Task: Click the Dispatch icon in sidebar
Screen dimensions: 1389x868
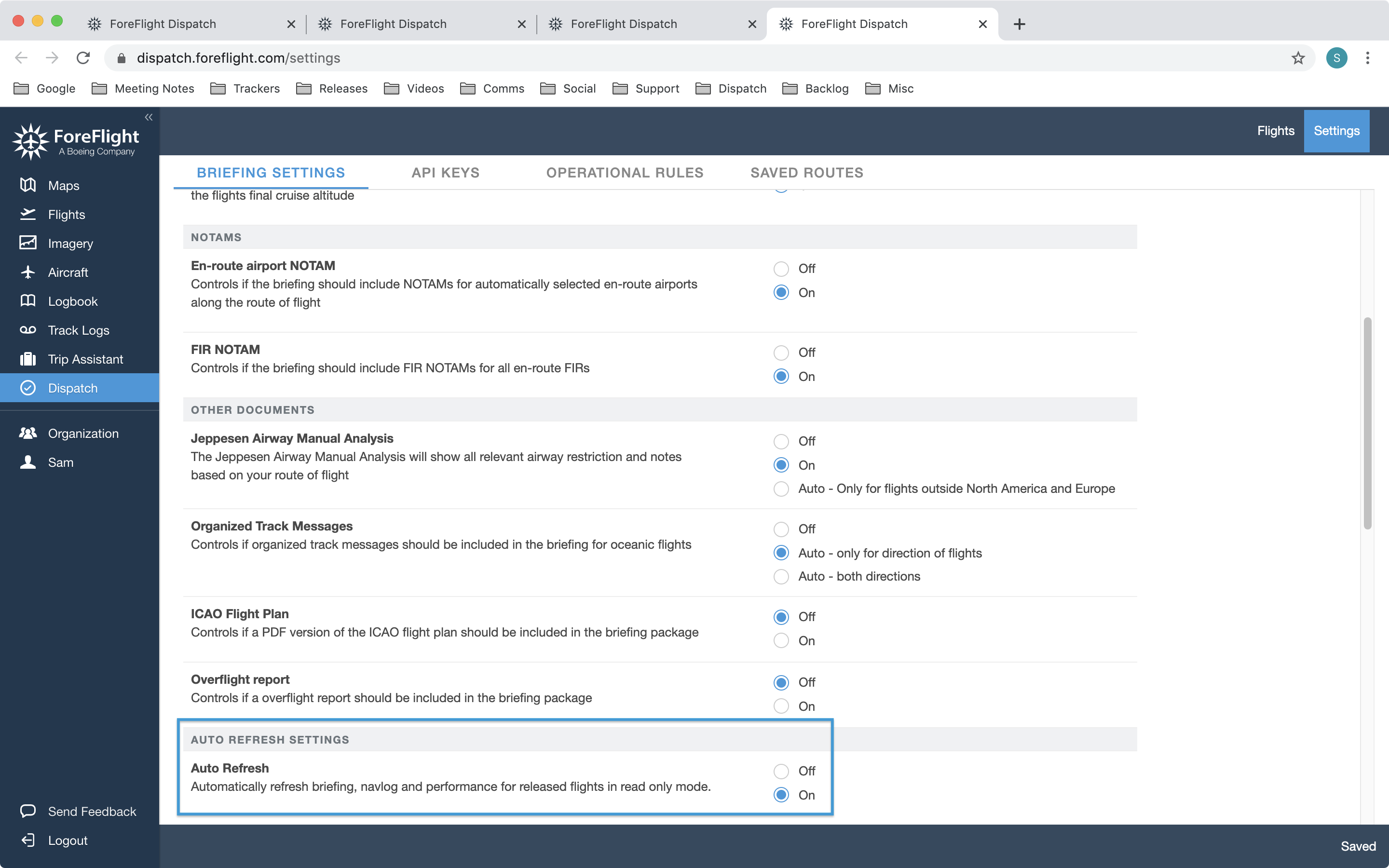Action: click(x=27, y=388)
